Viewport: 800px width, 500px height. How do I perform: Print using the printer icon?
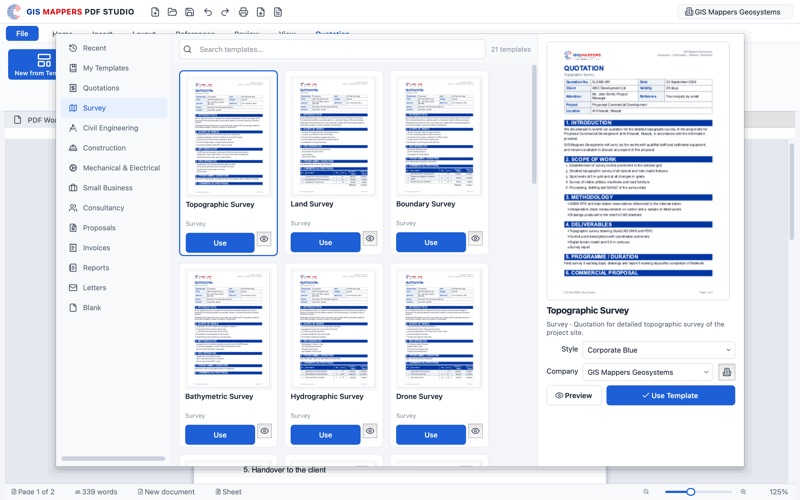click(x=243, y=12)
